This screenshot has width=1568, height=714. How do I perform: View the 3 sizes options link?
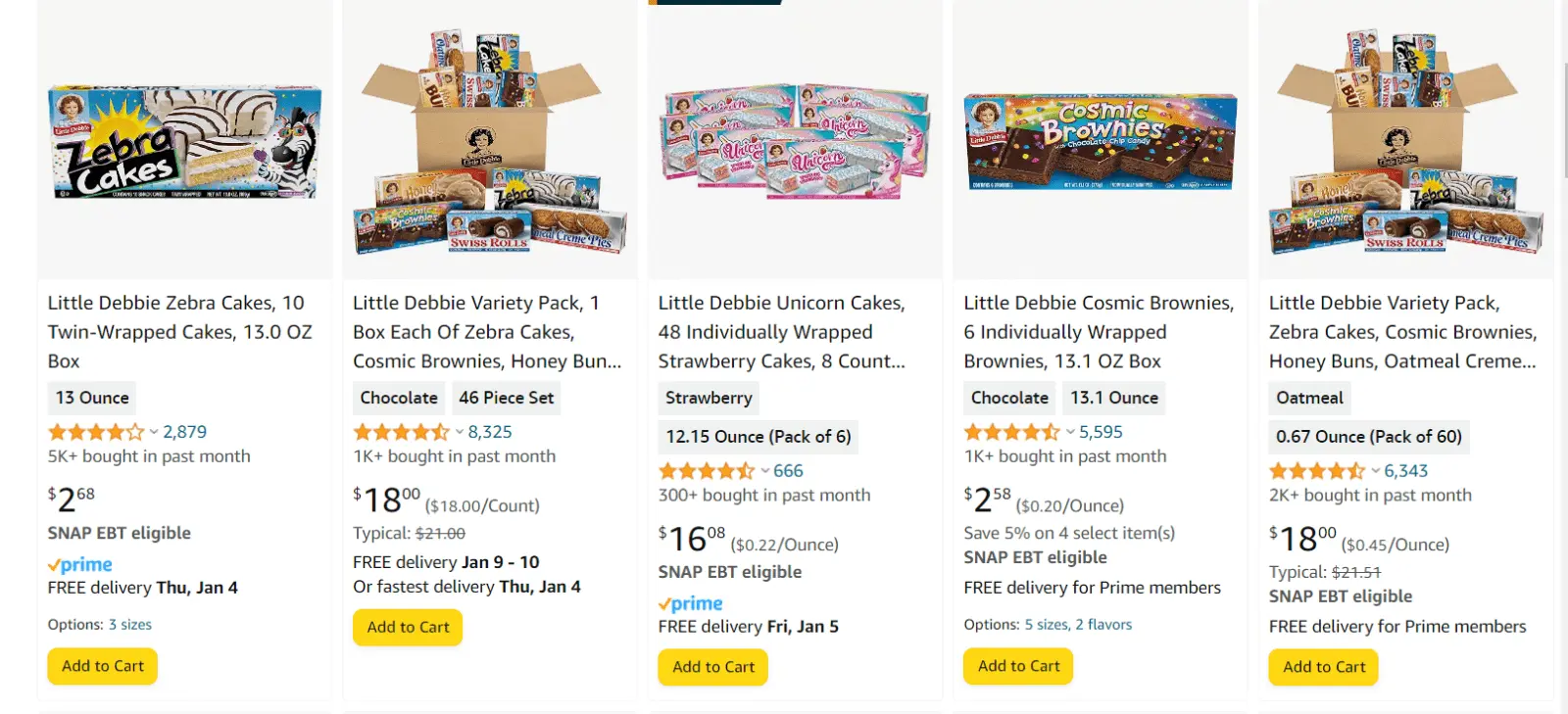coord(130,625)
